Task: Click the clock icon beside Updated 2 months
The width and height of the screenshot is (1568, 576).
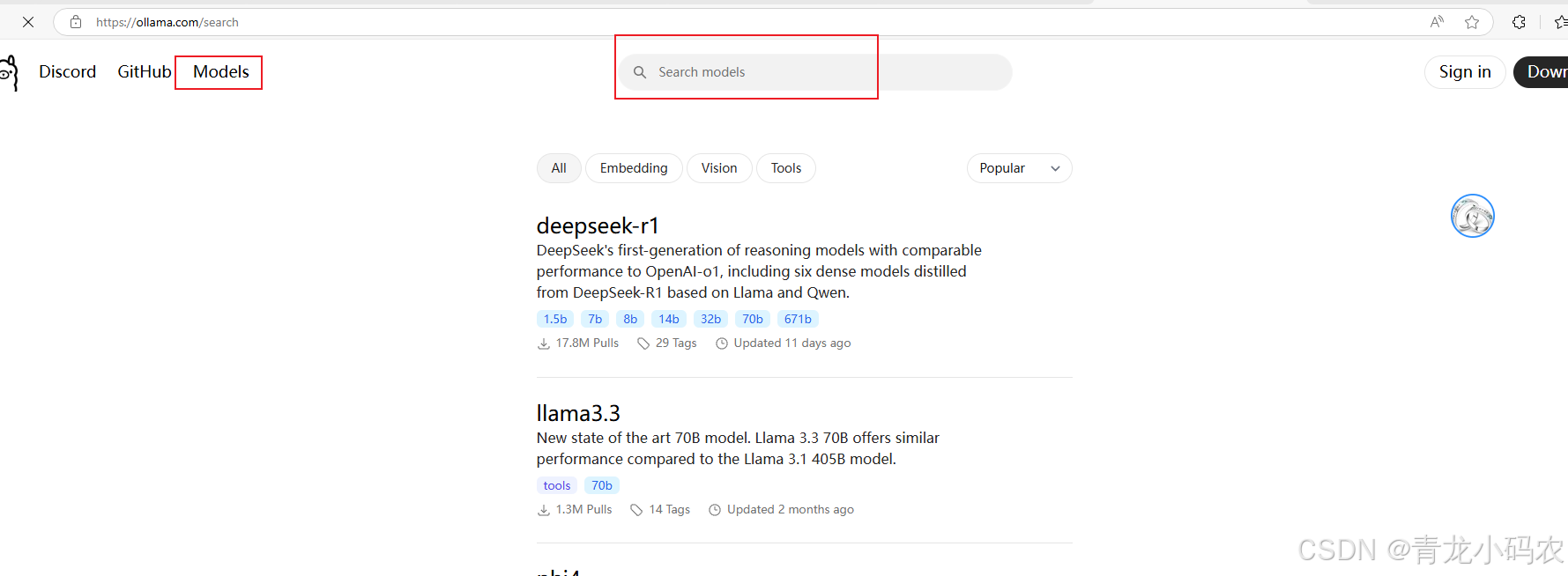Action: (715, 510)
